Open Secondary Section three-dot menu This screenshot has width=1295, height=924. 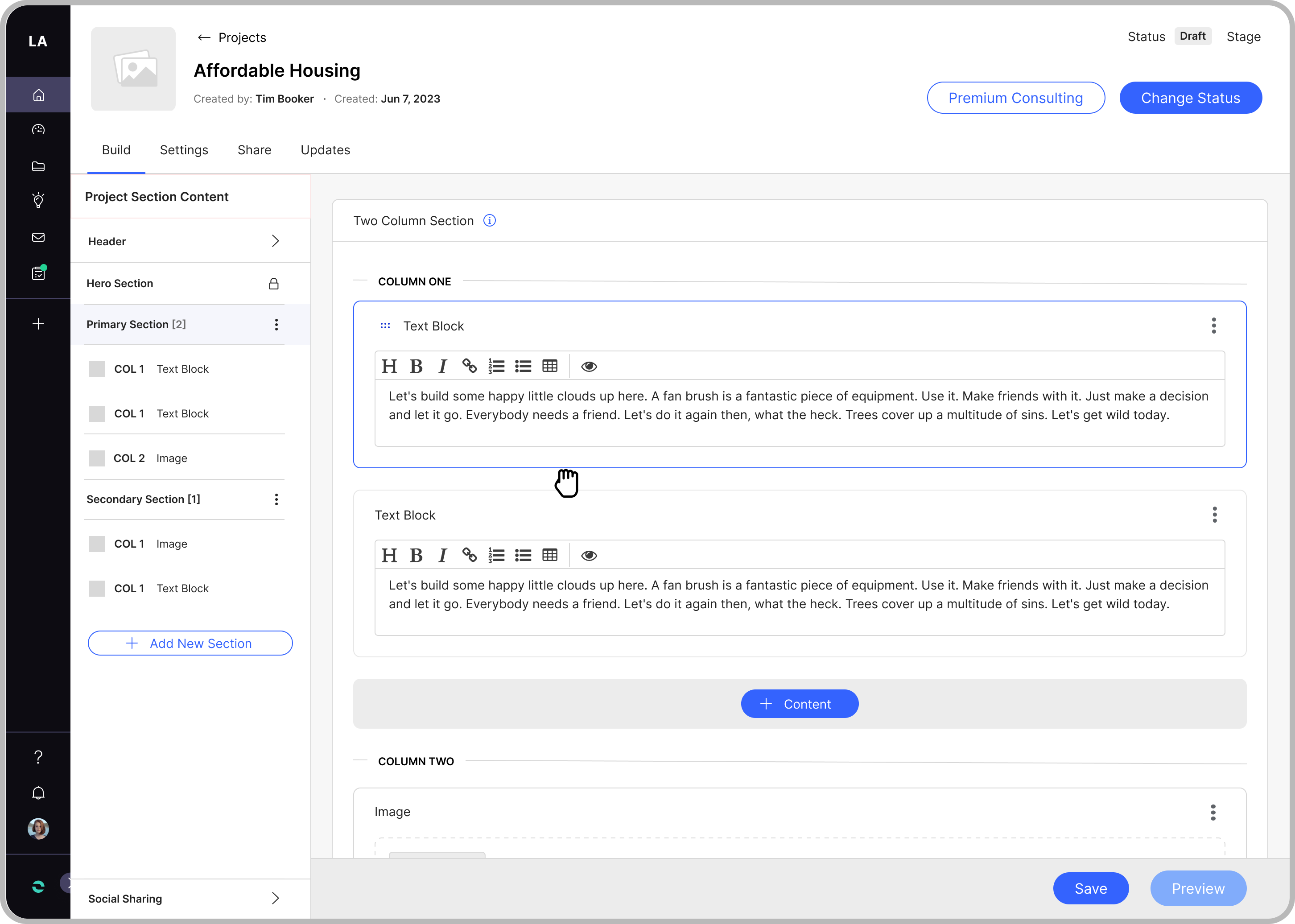(276, 499)
